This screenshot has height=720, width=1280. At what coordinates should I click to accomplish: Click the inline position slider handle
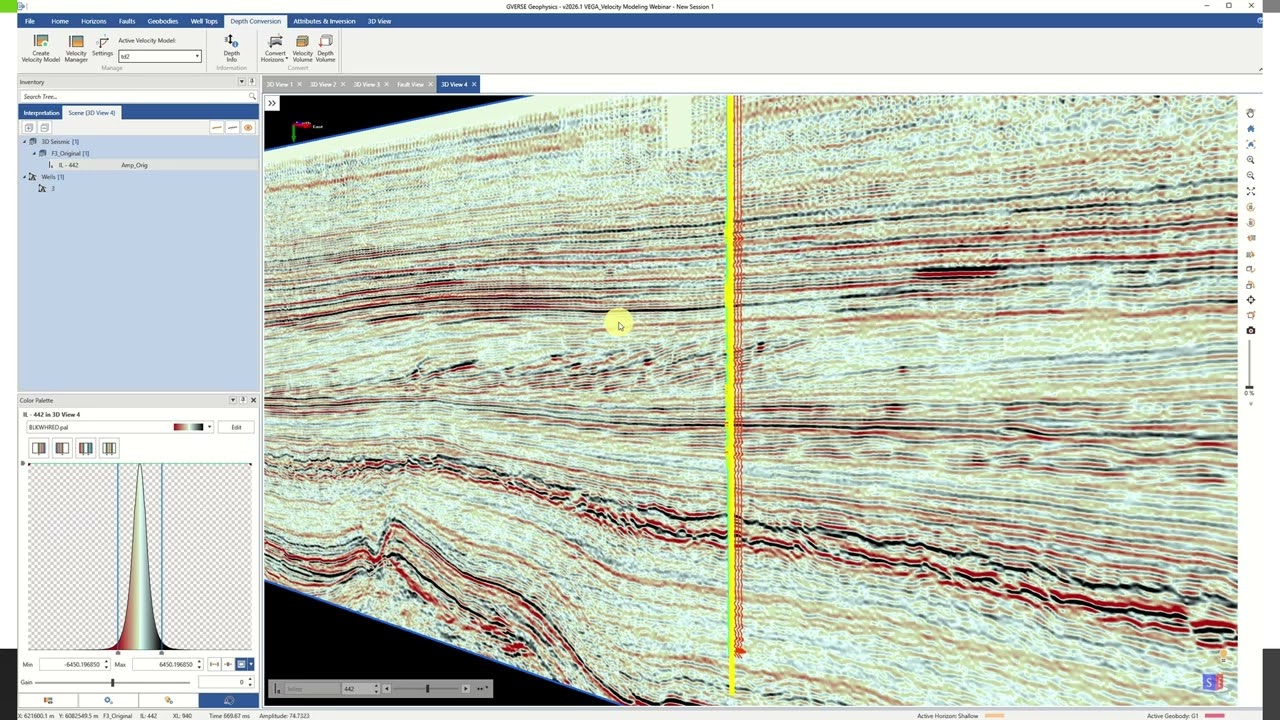tap(427, 688)
